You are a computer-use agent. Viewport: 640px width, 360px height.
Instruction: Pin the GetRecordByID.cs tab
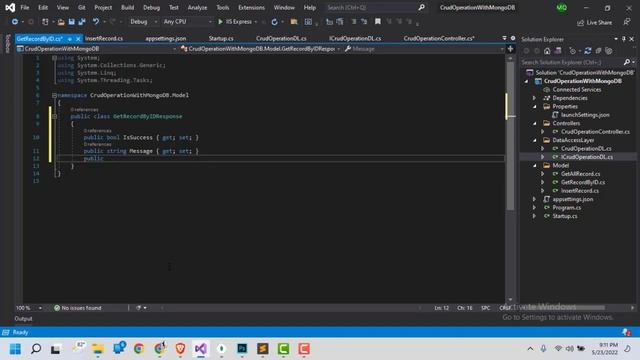(x=70, y=39)
